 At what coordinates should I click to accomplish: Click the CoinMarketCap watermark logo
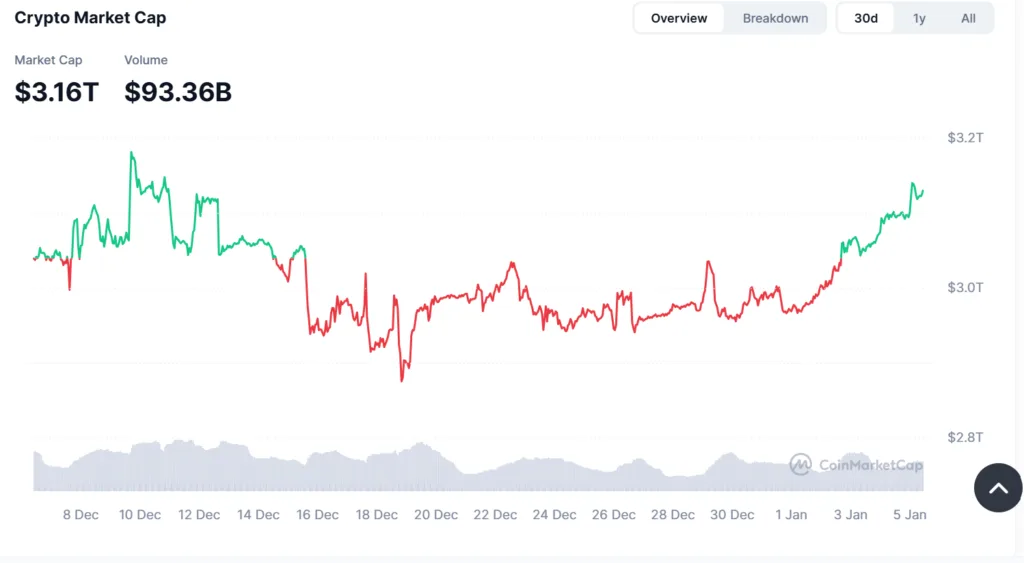tap(856, 464)
